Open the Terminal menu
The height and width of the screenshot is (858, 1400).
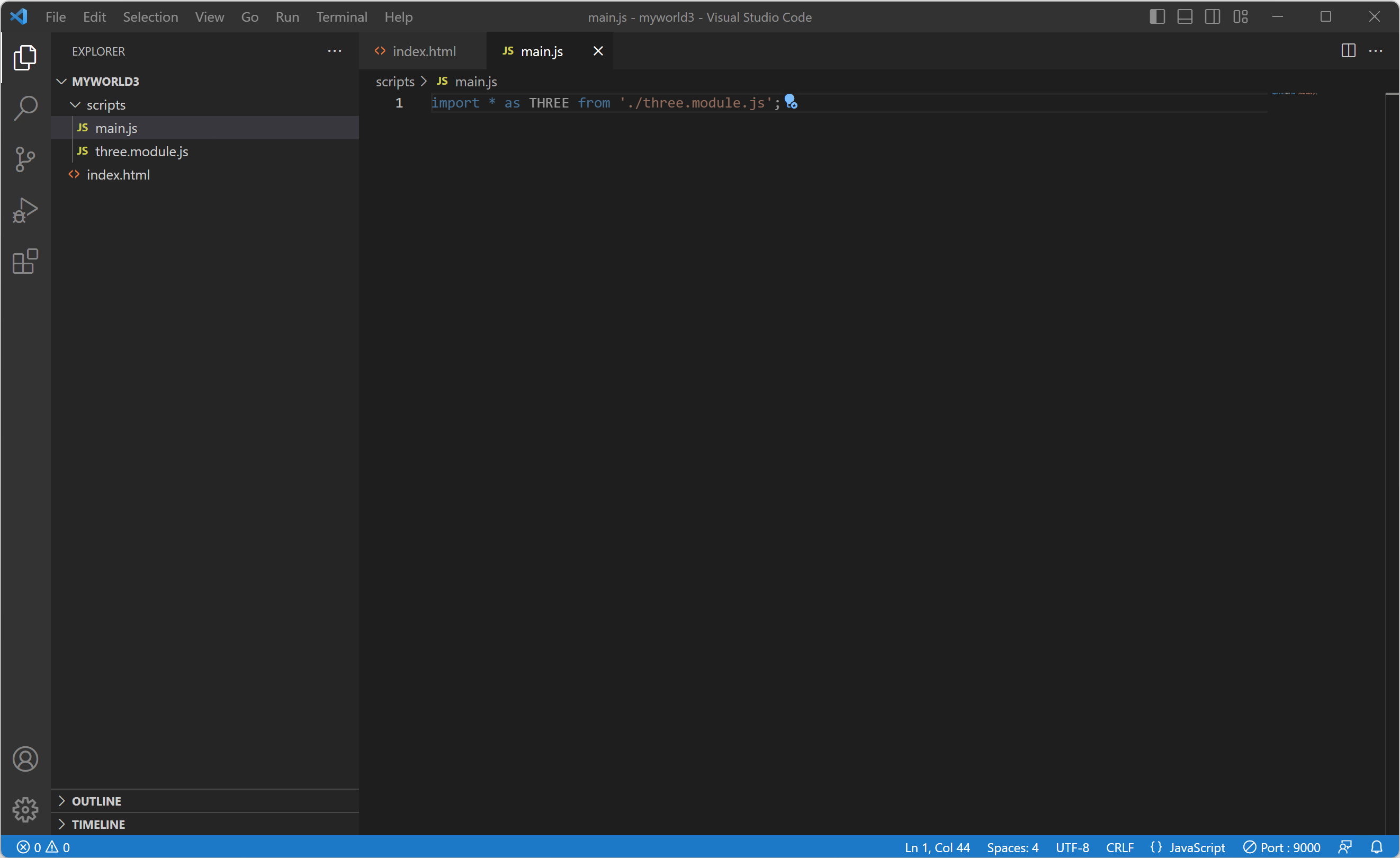pos(342,17)
